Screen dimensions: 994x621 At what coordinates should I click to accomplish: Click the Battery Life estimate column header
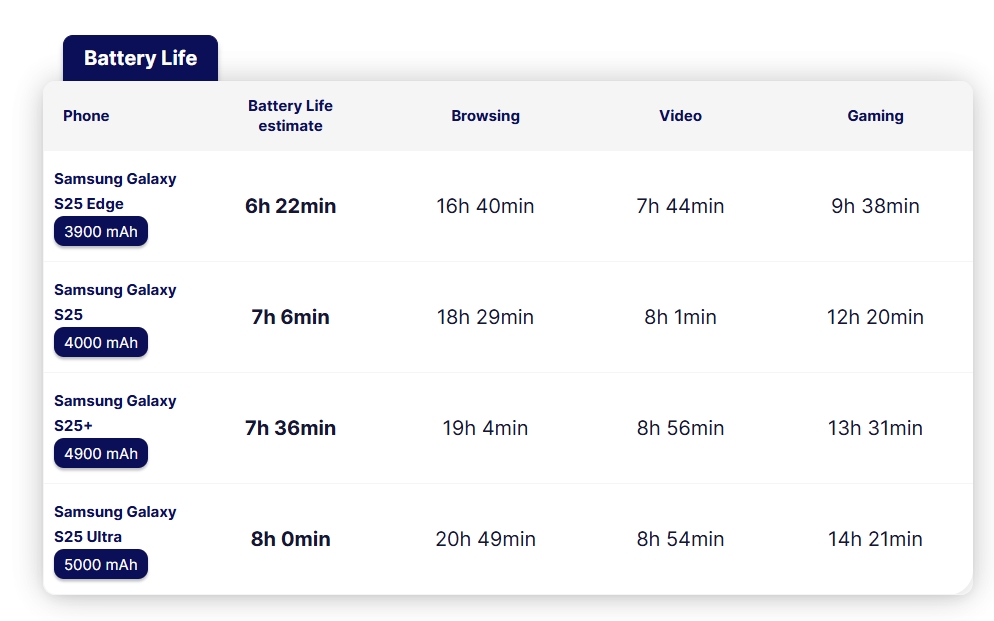[x=290, y=116]
